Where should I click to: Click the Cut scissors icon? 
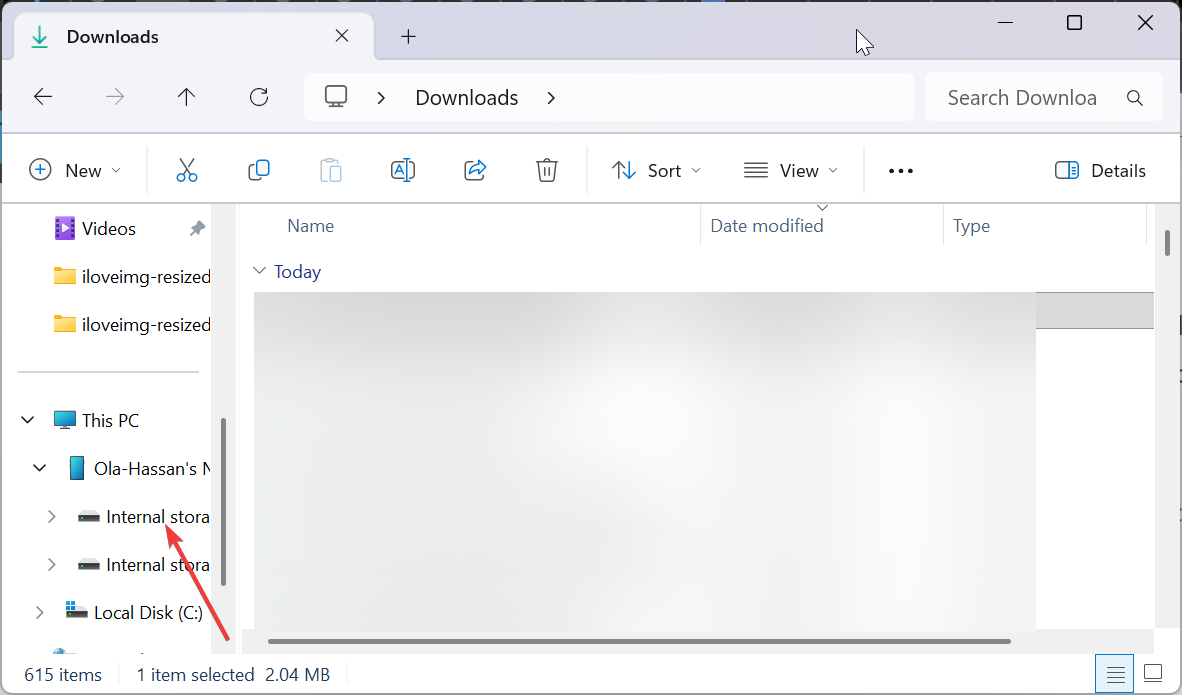pyautogui.click(x=187, y=170)
